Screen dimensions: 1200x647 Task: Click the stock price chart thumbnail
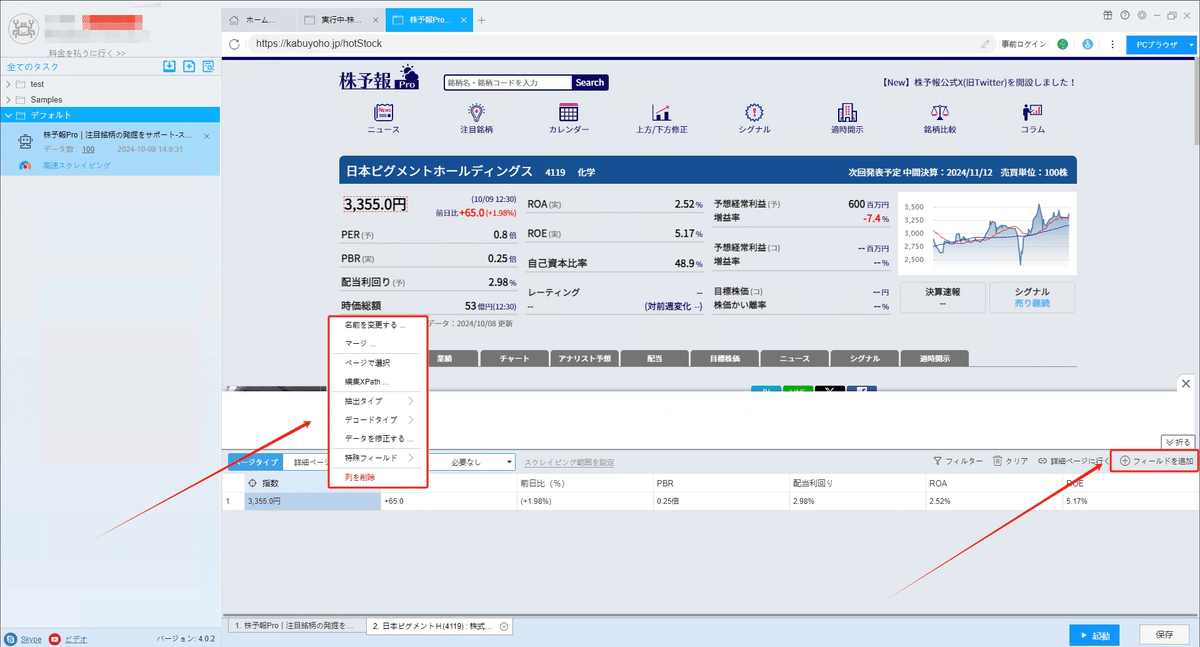(x=985, y=234)
